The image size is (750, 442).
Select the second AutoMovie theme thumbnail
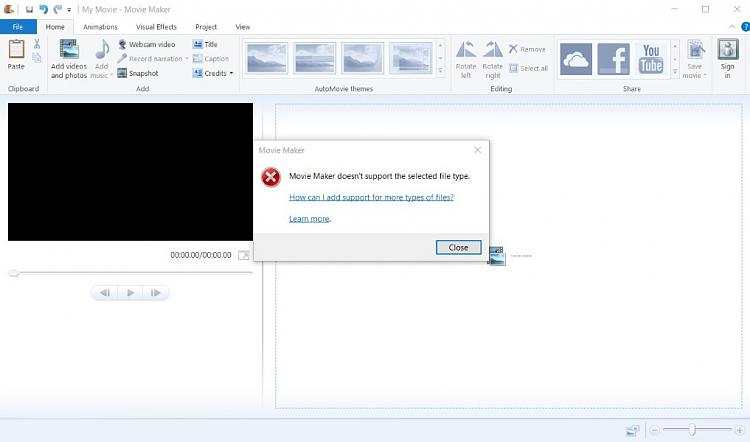click(315, 58)
